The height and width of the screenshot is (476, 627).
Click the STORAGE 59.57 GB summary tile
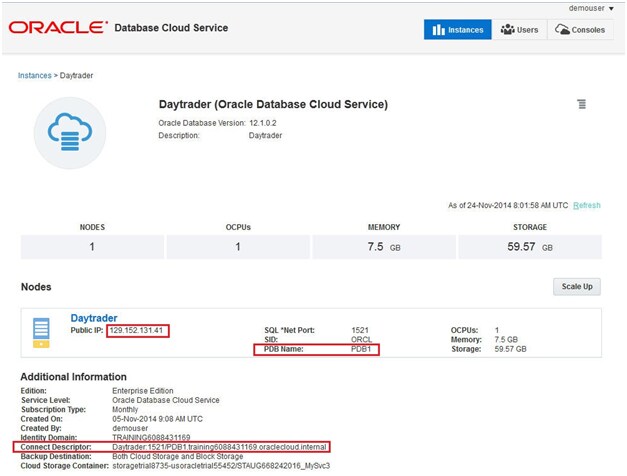point(530,247)
